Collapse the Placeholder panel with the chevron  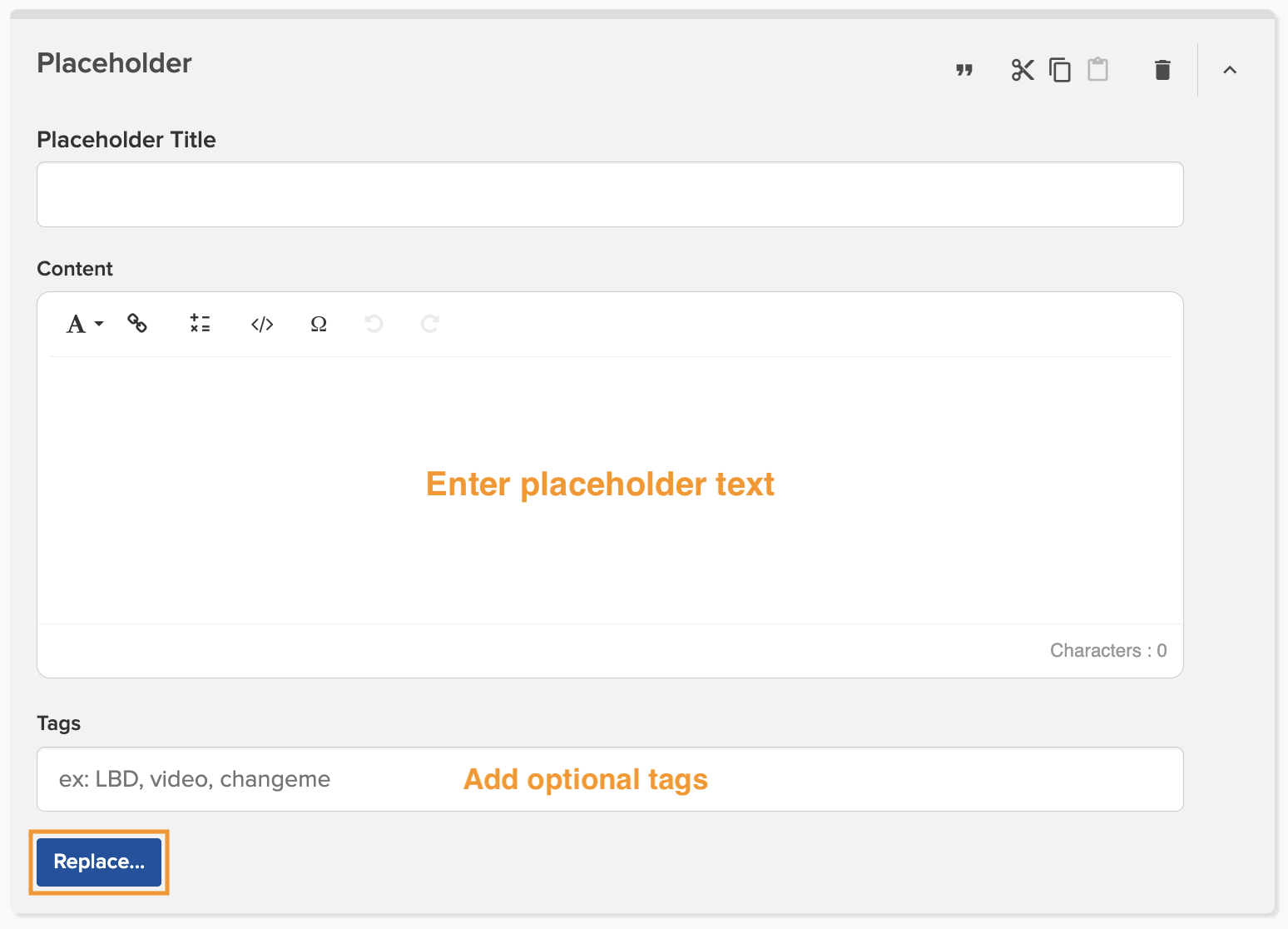[x=1230, y=70]
